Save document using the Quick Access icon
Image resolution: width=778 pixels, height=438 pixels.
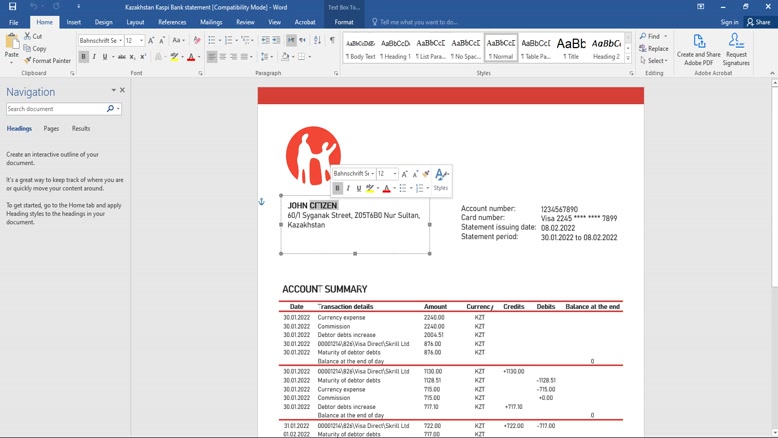(12, 6)
